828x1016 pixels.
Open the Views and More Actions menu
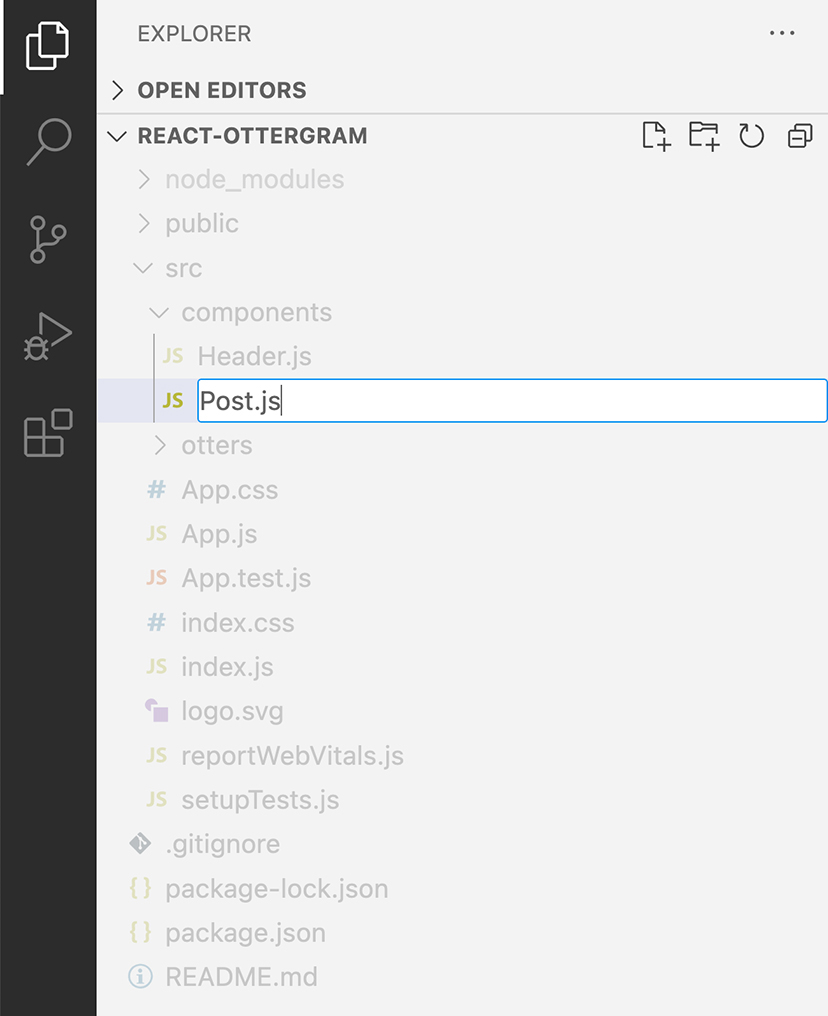(x=782, y=33)
